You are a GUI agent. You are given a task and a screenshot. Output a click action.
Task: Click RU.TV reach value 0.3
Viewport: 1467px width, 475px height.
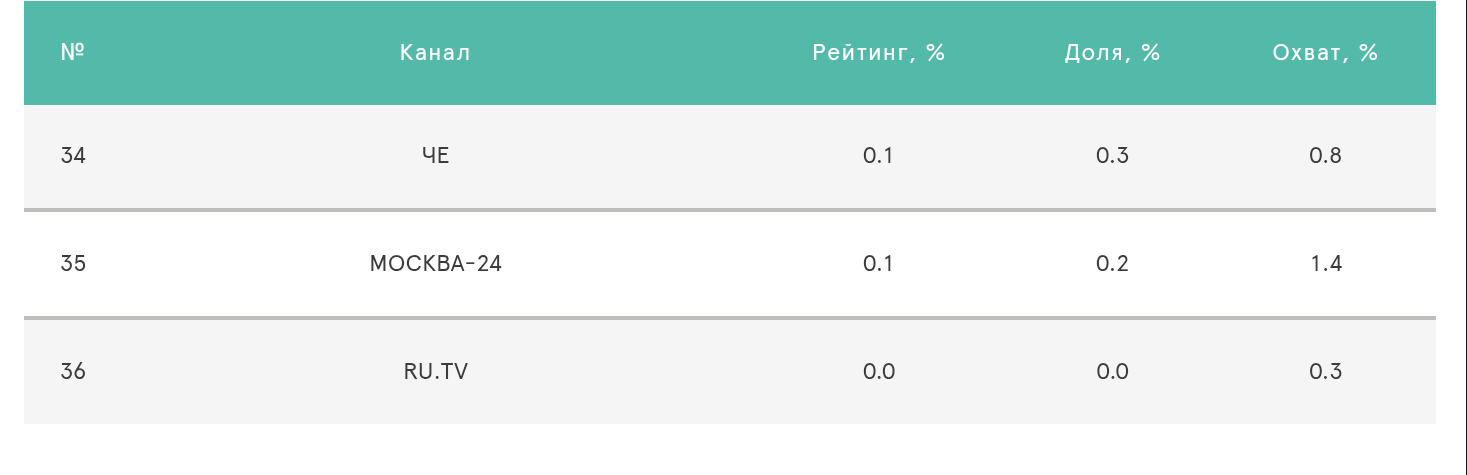(x=1325, y=372)
